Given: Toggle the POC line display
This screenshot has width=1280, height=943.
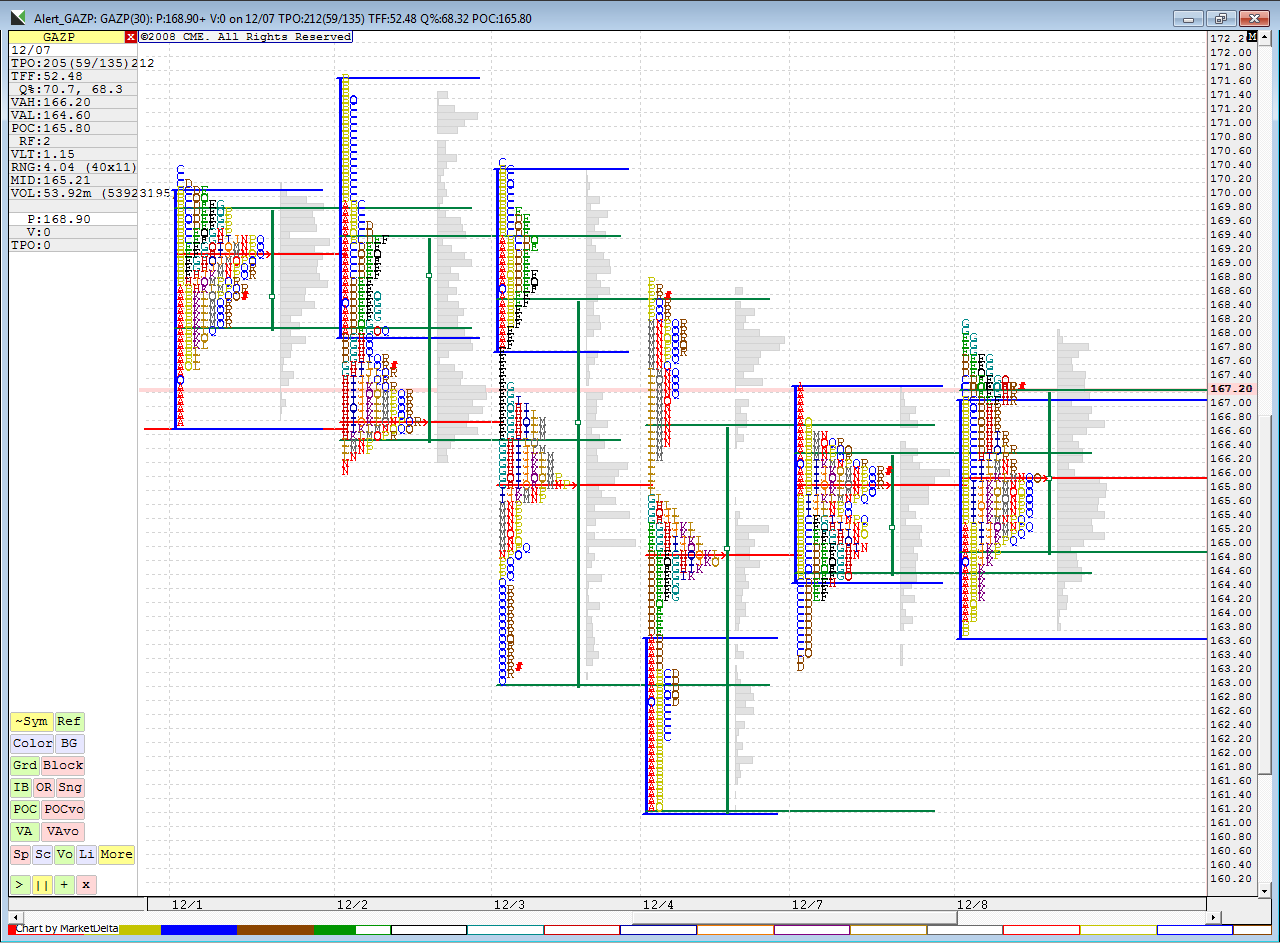Looking at the screenshot, I should (25, 810).
